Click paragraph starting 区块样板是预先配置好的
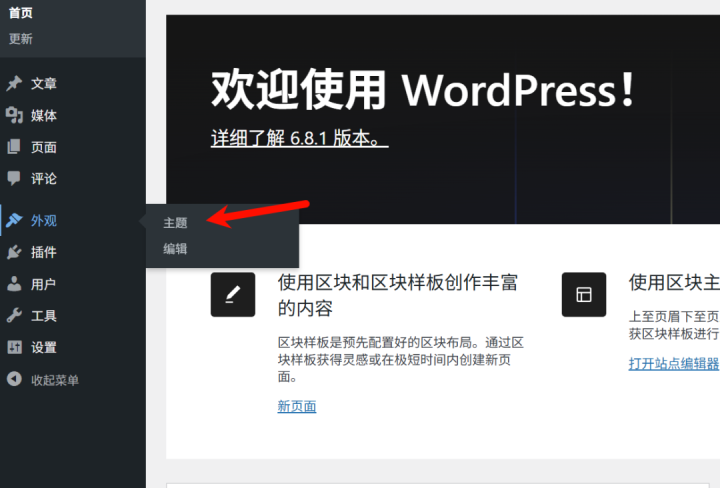 [x=400, y=359]
